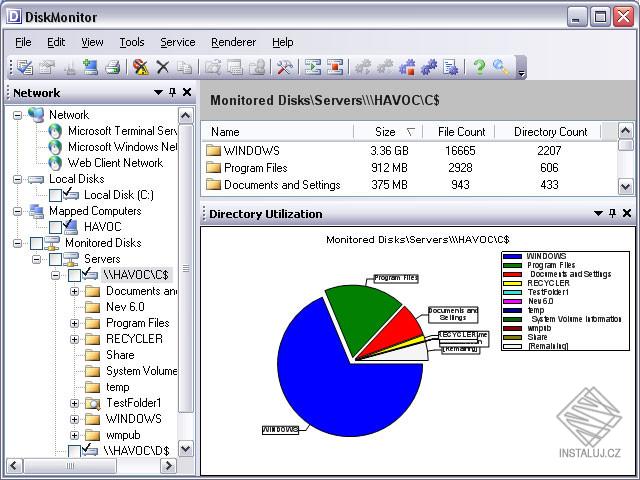
Task: Click the green question mark help icon
Action: (x=479, y=67)
